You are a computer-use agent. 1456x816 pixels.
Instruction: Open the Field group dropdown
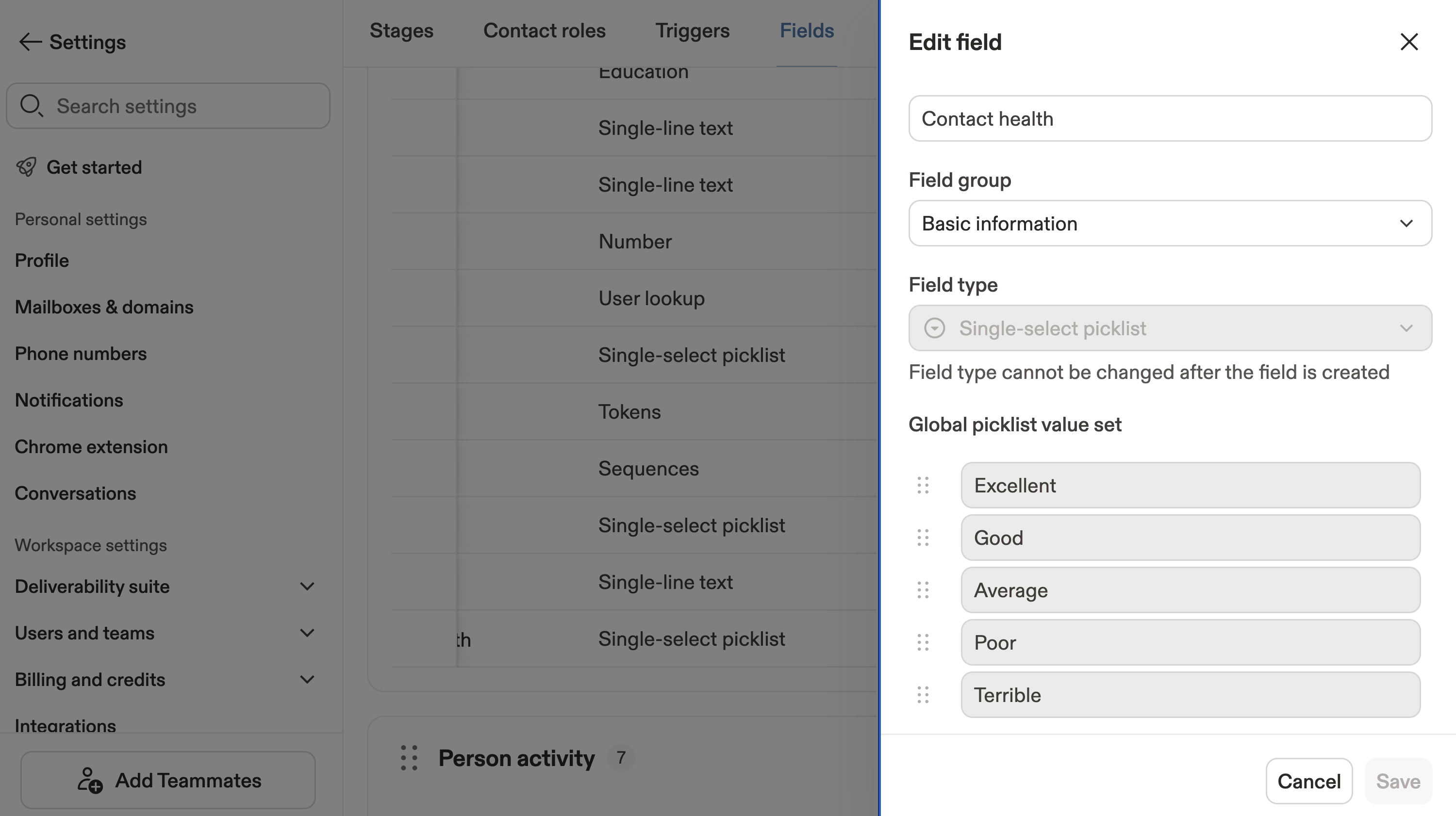(1170, 223)
